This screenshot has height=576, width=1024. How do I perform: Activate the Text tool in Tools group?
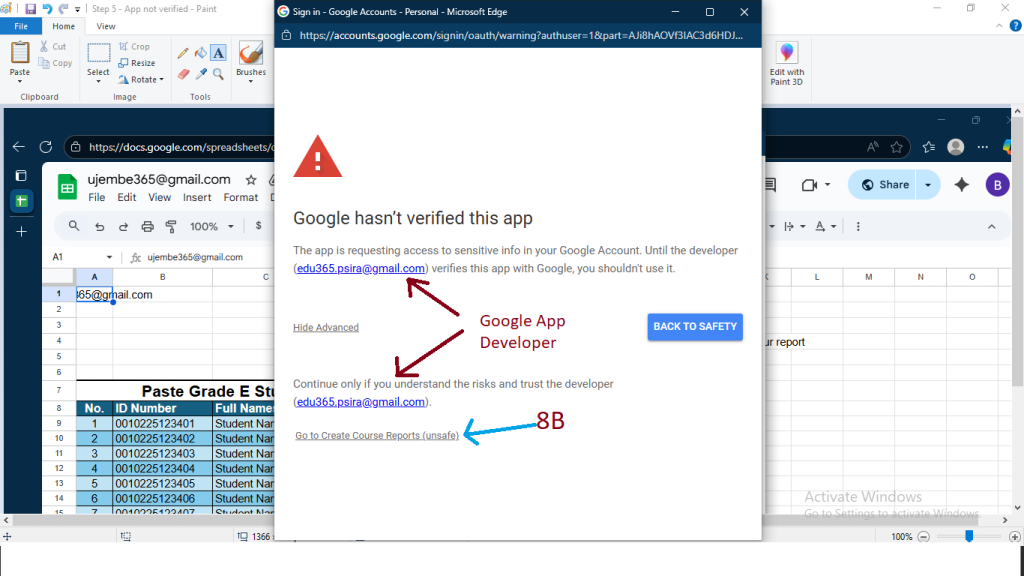218,52
